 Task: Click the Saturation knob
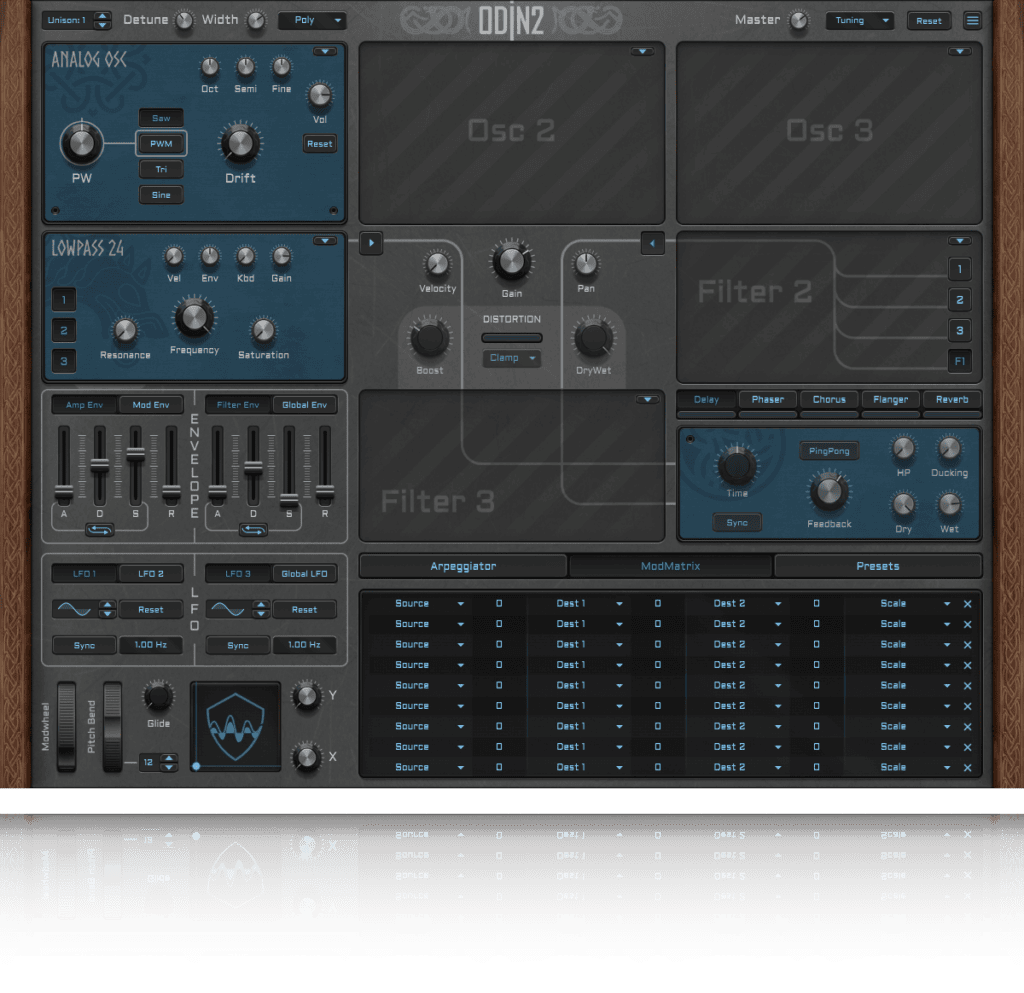click(263, 330)
